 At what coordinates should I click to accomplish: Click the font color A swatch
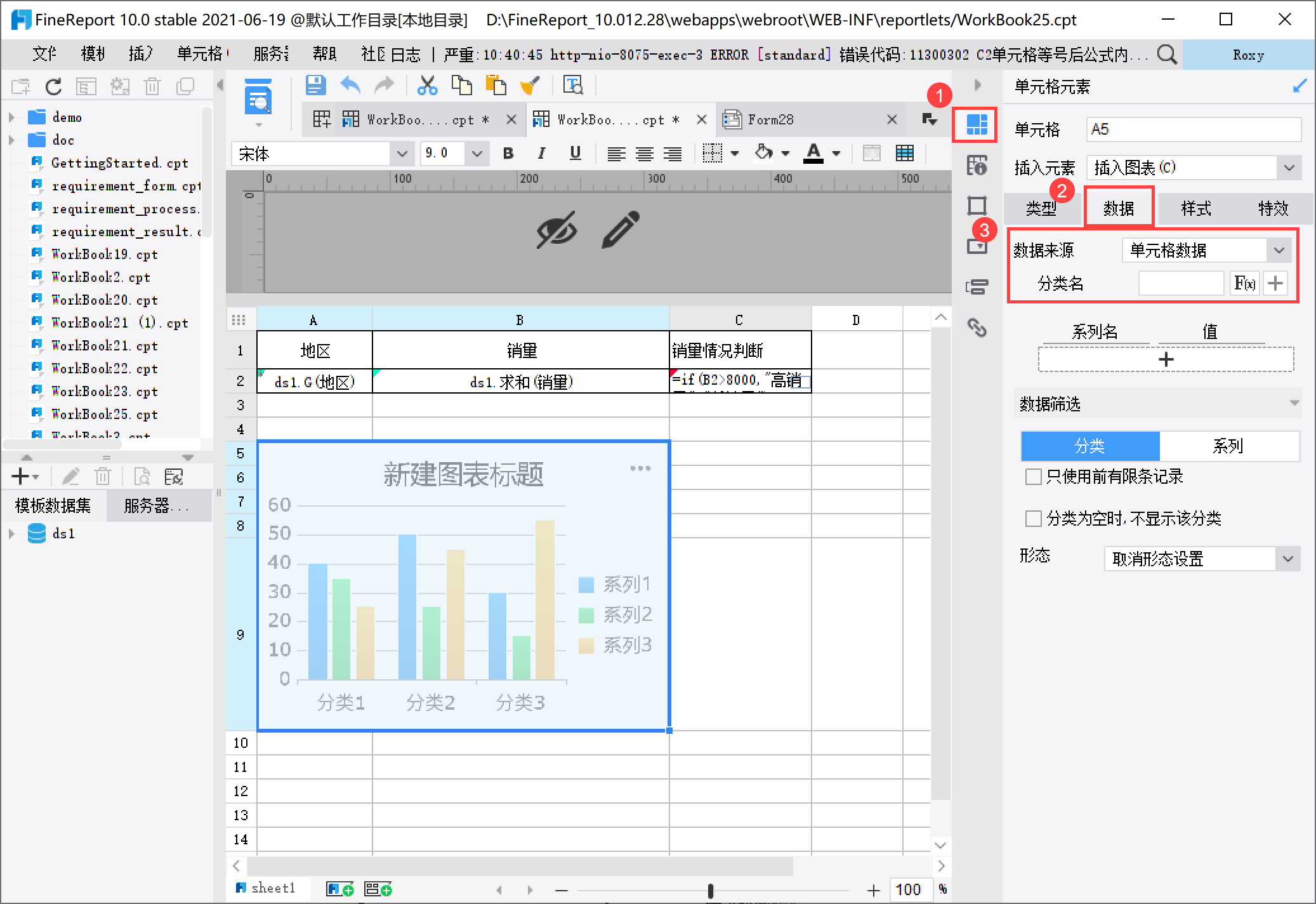(x=813, y=153)
